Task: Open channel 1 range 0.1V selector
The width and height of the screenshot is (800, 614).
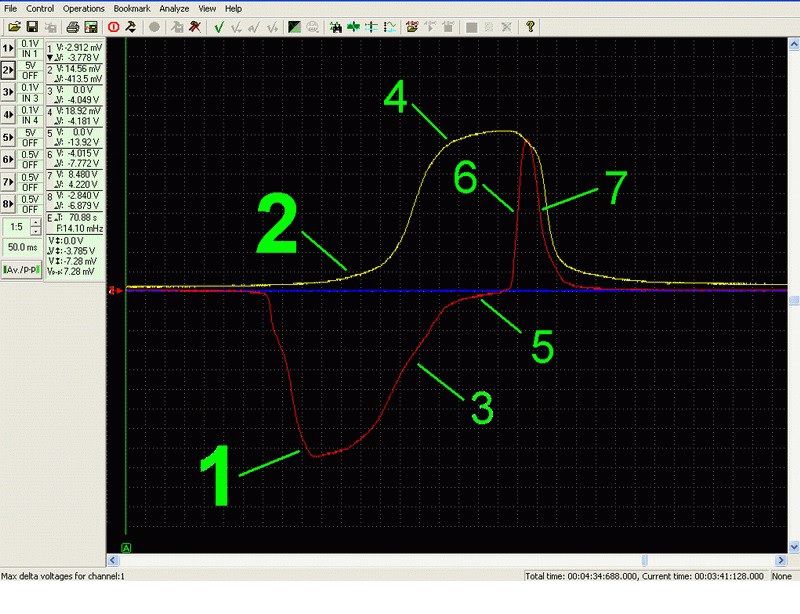Action: click(30, 44)
